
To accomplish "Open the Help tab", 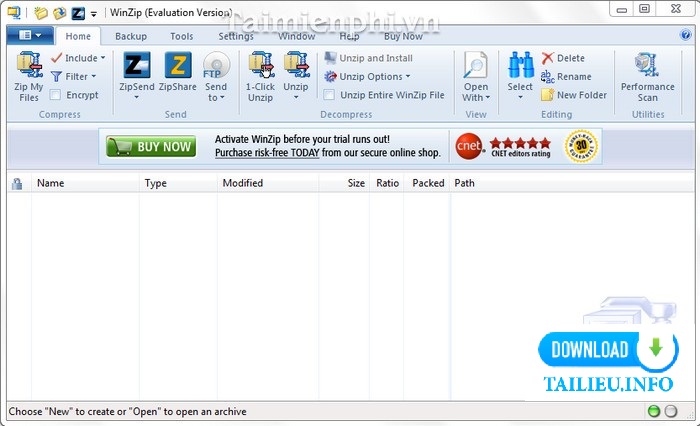I will pos(349,36).
